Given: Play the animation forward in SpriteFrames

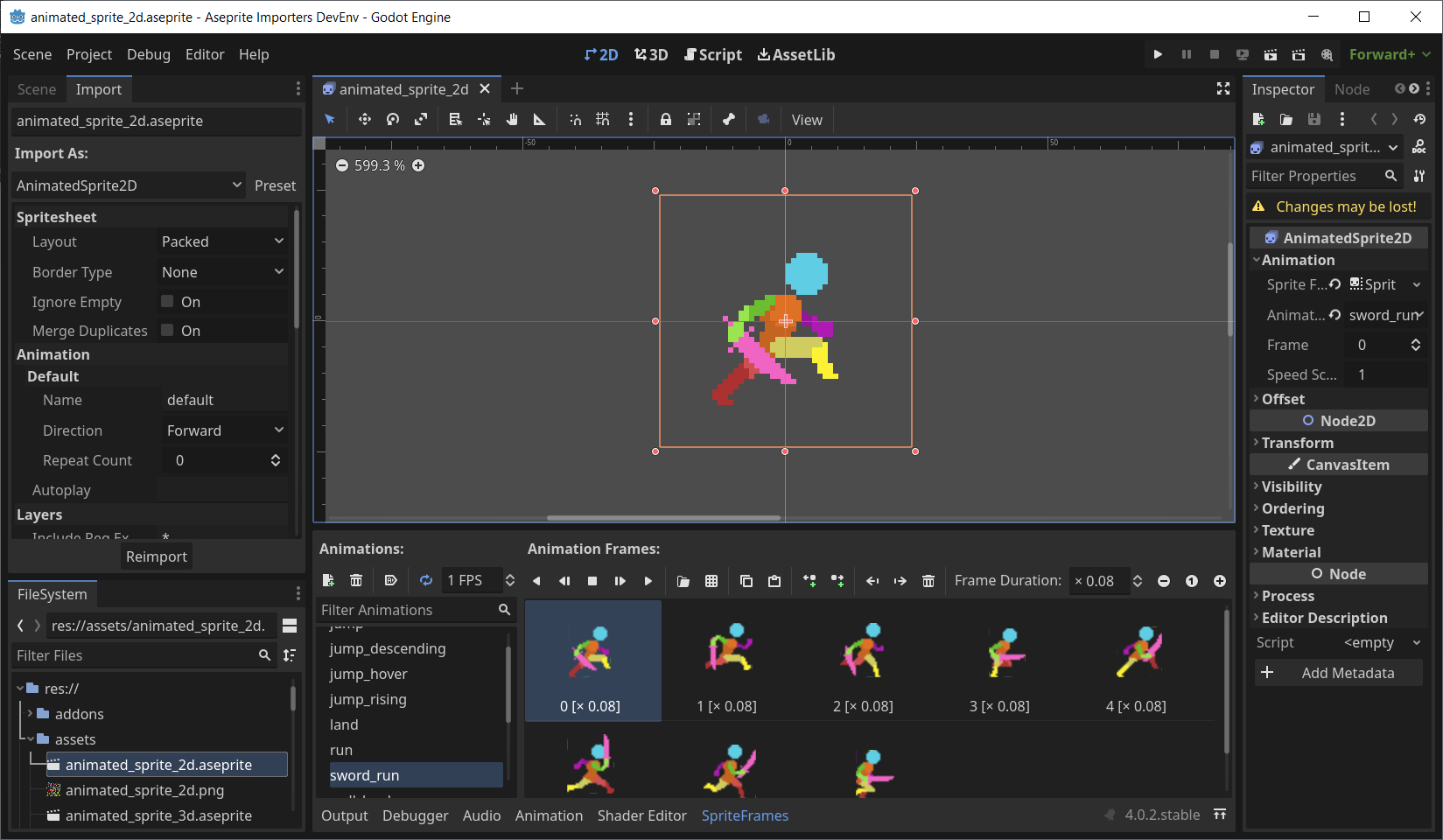Looking at the screenshot, I should coord(648,581).
